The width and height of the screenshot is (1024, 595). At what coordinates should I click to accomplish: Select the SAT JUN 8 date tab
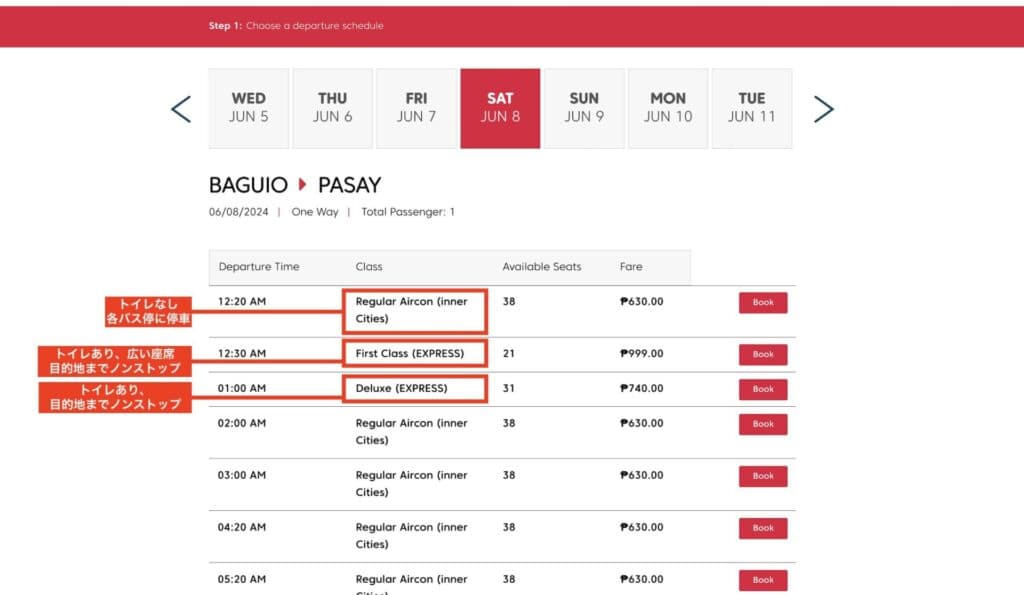coord(500,108)
